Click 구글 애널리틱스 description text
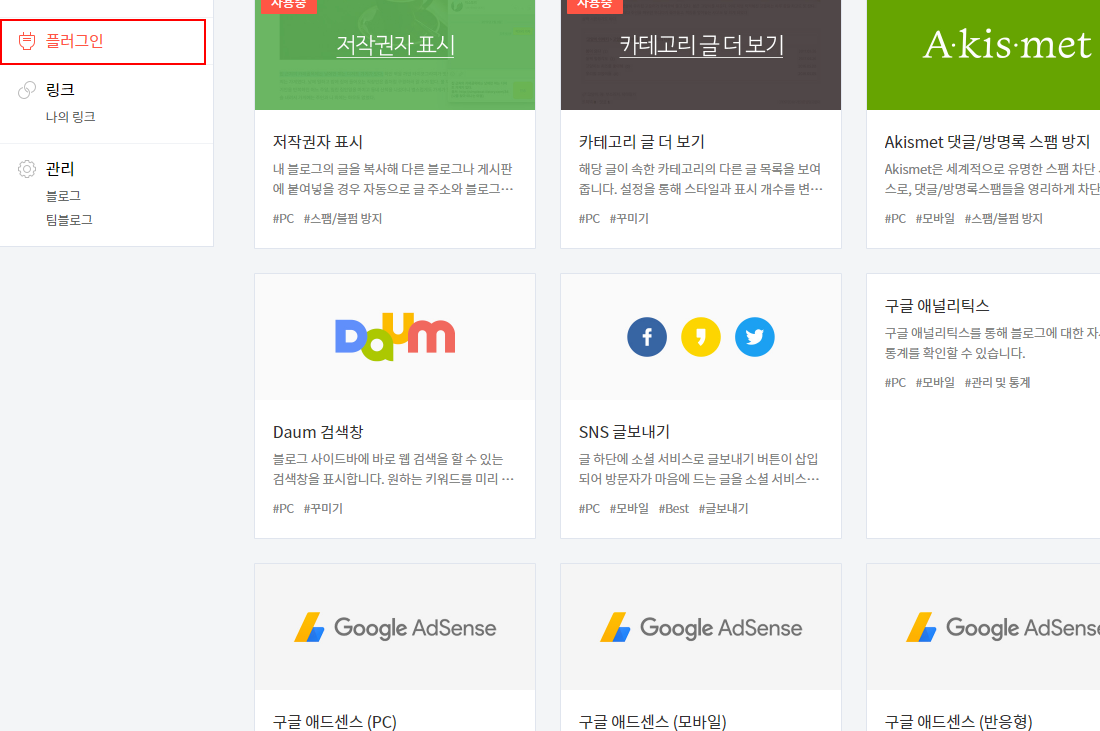The height and width of the screenshot is (731, 1100). [x=992, y=343]
